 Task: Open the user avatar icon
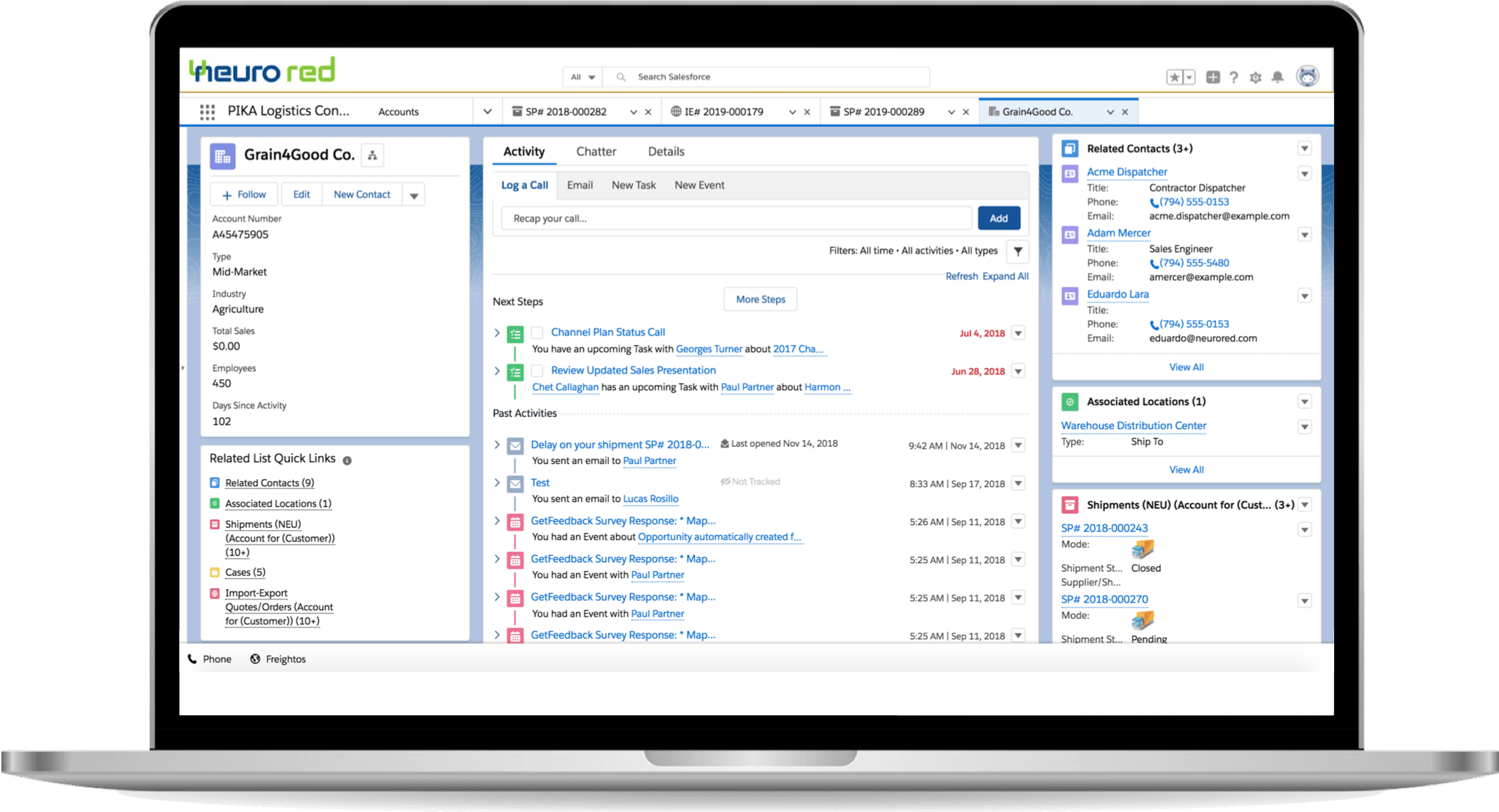[x=1307, y=76]
